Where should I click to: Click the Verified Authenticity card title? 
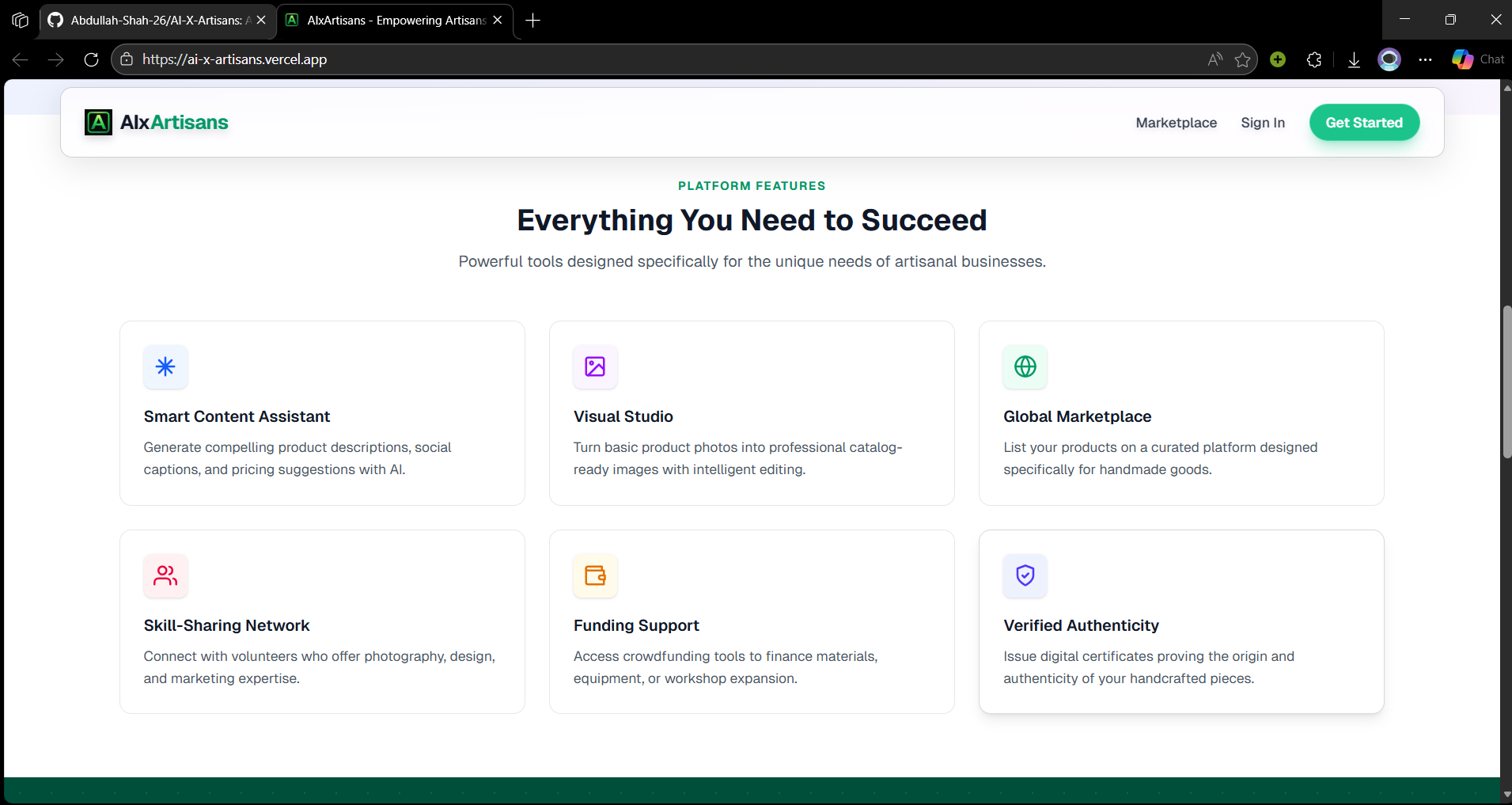1081,625
